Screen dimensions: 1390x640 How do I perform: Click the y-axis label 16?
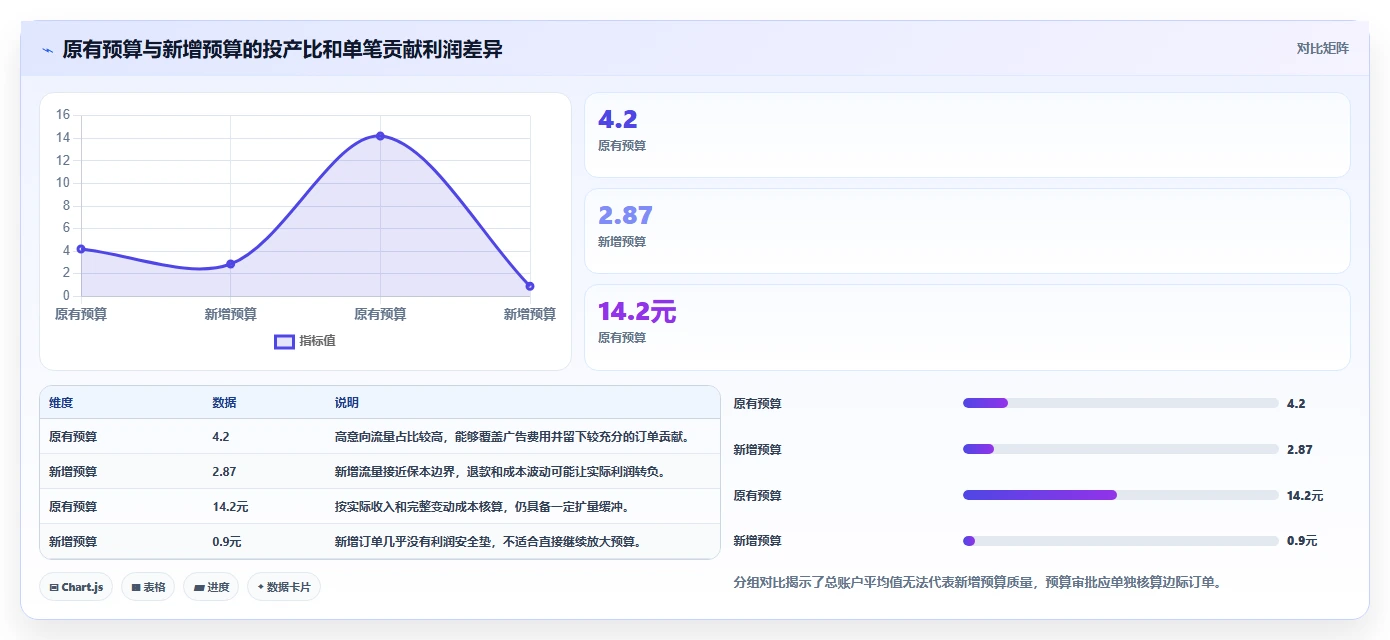click(x=63, y=115)
